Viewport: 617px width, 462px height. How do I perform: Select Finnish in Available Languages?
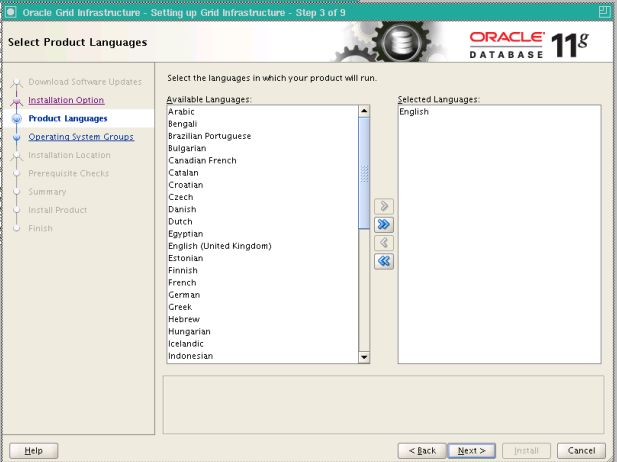(262, 270)
